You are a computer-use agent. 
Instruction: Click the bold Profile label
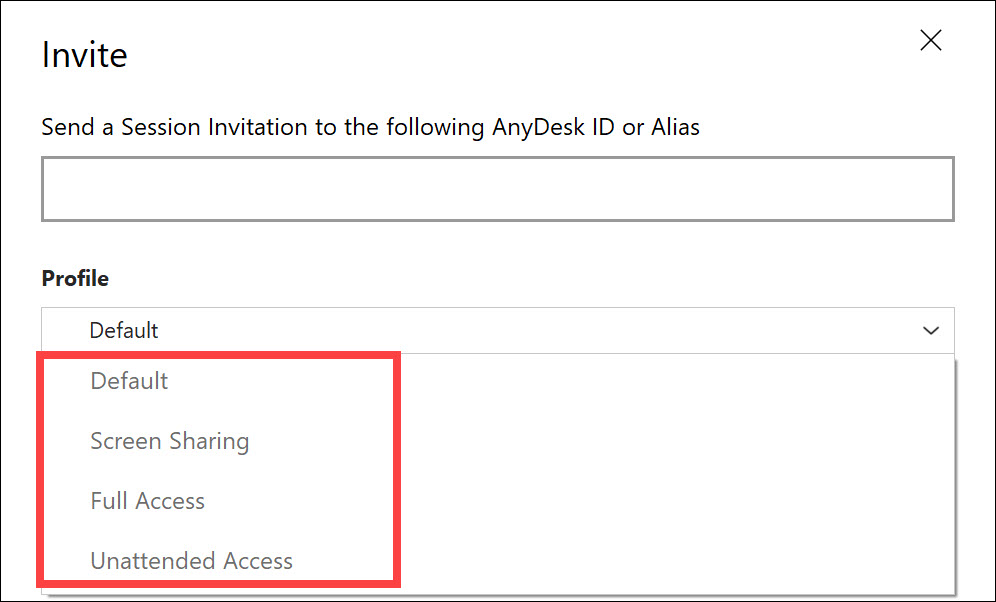click(x=75, y=279)
